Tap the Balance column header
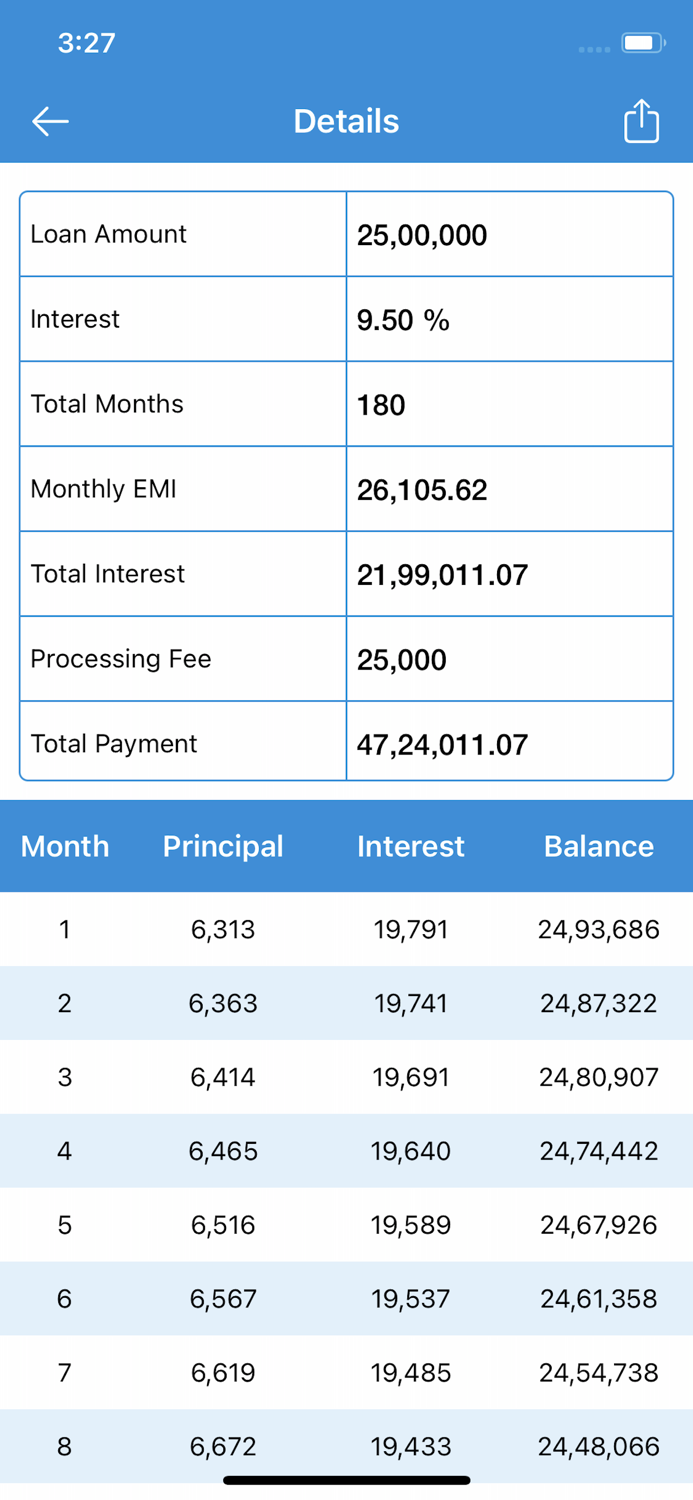Image resolution: width=693 pixels, height=1500 pixels. pos(598,846)
